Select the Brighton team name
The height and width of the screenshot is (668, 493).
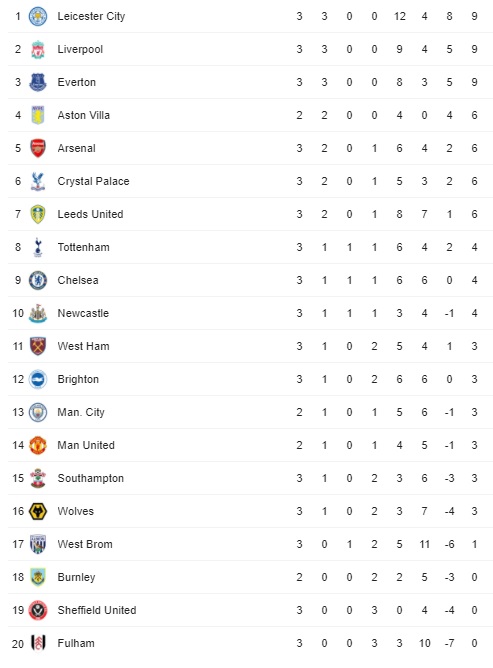coord(78,380)
